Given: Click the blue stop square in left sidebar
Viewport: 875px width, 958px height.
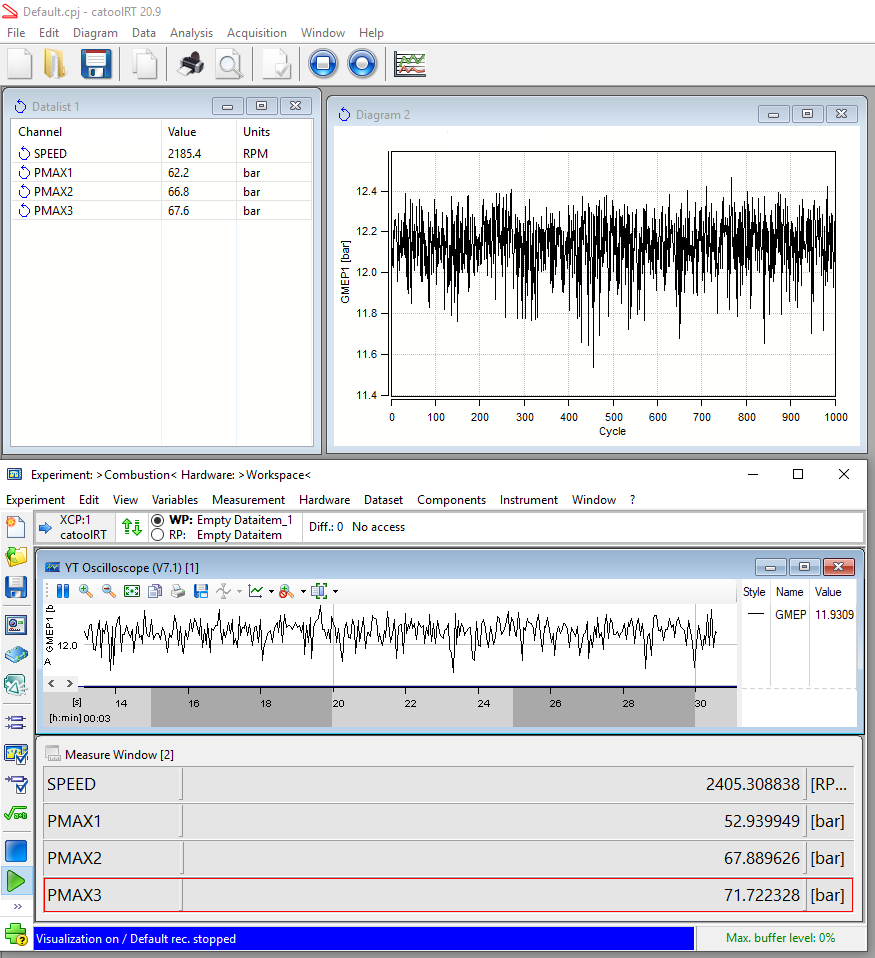Looking at the screenshot, I should [x=16, y=851].
